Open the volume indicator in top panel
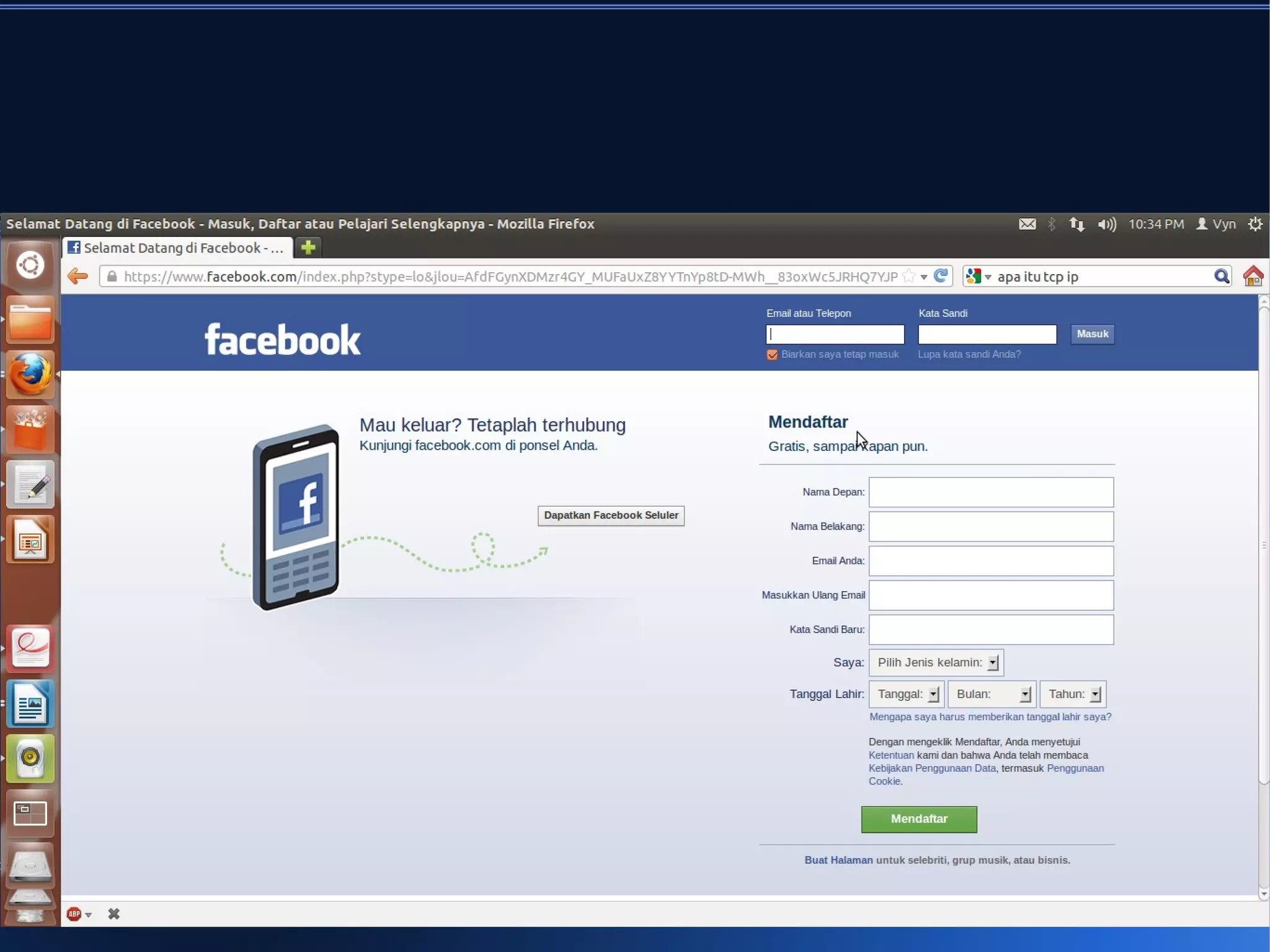Viewport: 1270px width, 952px height. (x=1106, y=224)
